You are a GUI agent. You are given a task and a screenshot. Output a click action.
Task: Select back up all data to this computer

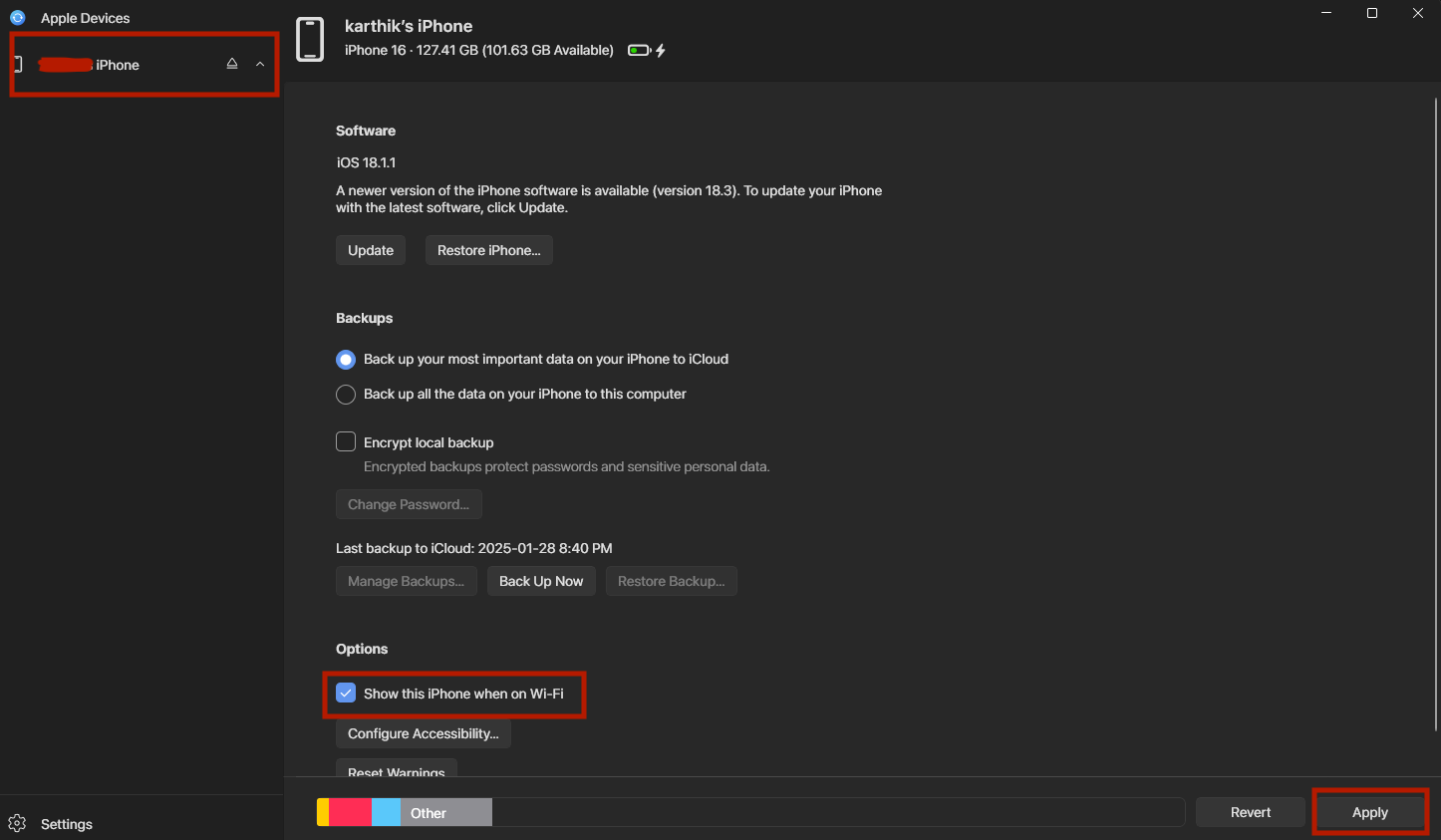coord(346,395)
